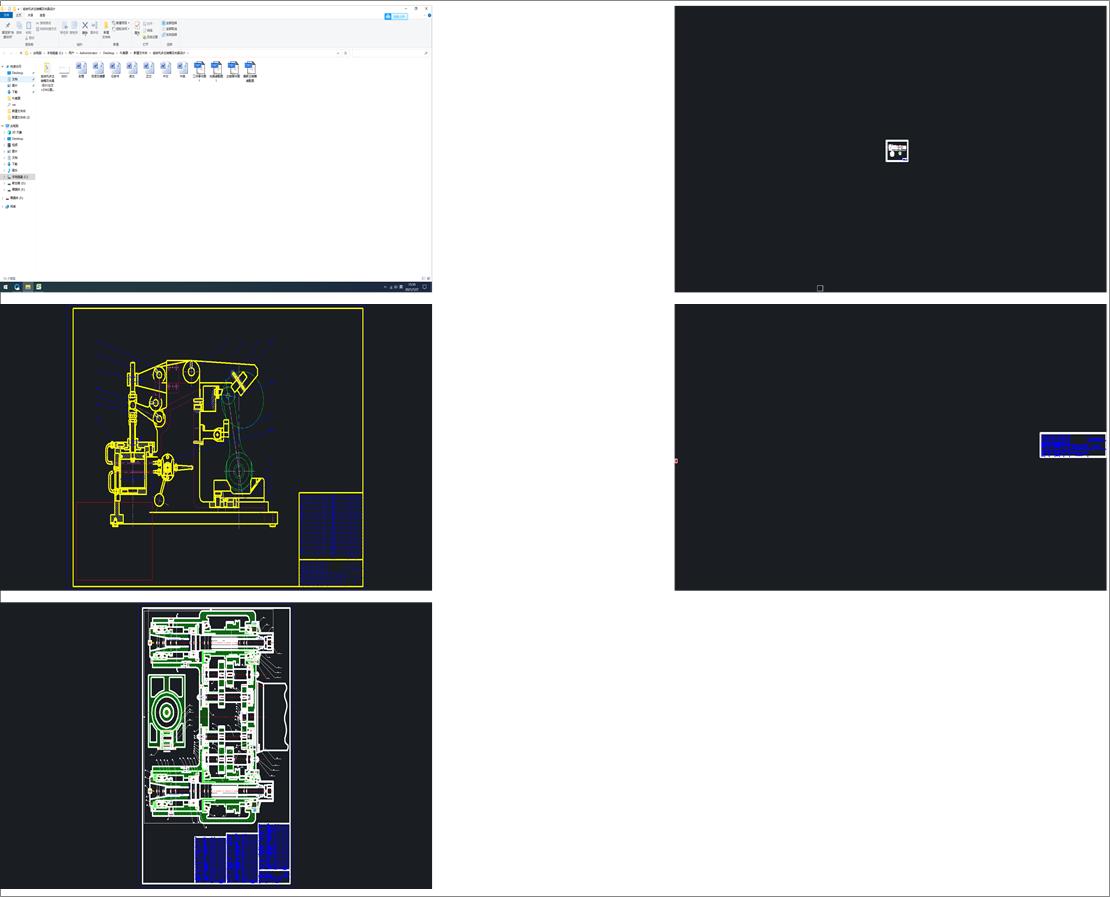This screenshot has width=1110, height=897.
Task: Collapse the This PC tree node
Action: tap(4, 126)
